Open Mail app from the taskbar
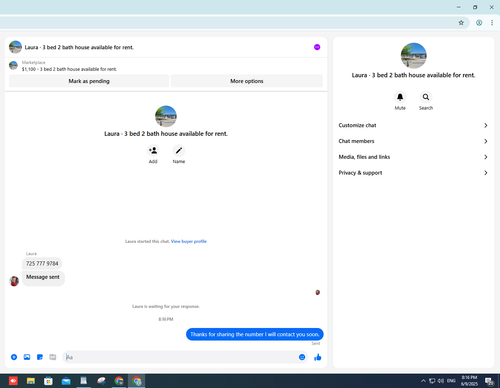Viewport: 500px width, 388px height. pos(66,381)
